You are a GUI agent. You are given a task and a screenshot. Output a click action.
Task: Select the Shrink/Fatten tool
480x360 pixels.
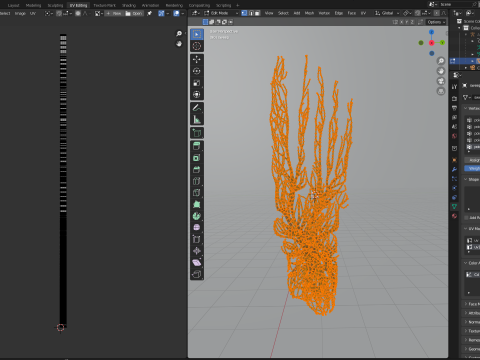click(x=197, y=251)
